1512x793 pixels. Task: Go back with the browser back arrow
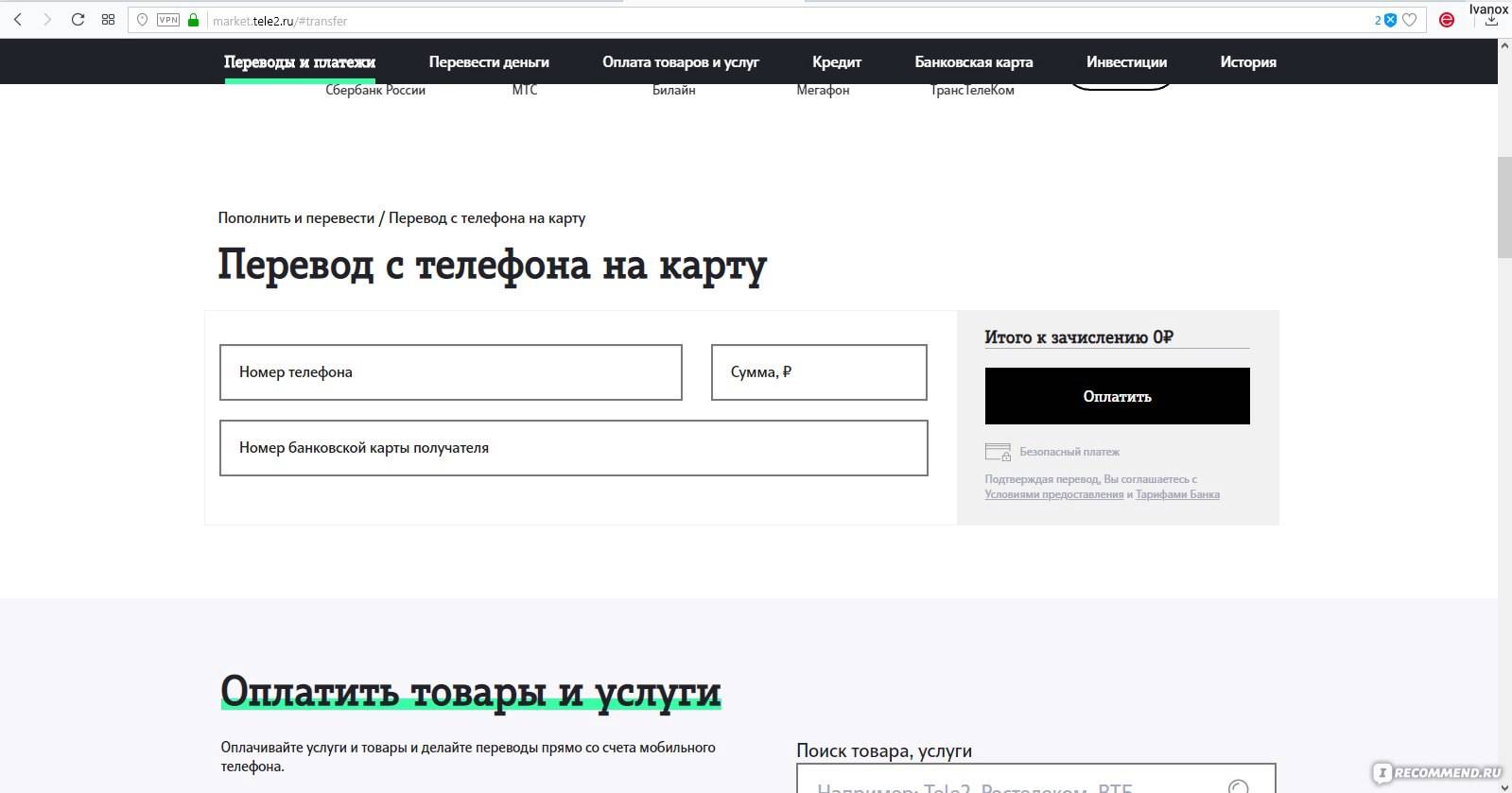pyautogui.click(x=18, y=20)
